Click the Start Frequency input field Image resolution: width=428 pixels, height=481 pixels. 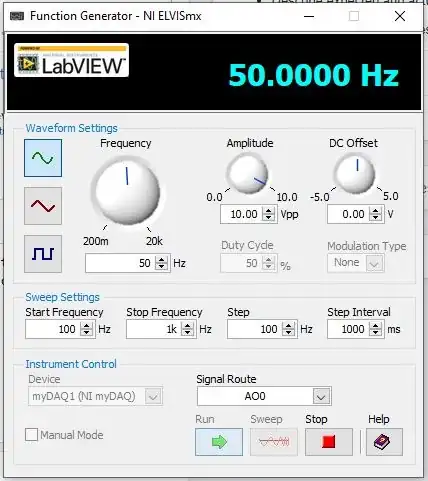(x=53, y=329)
